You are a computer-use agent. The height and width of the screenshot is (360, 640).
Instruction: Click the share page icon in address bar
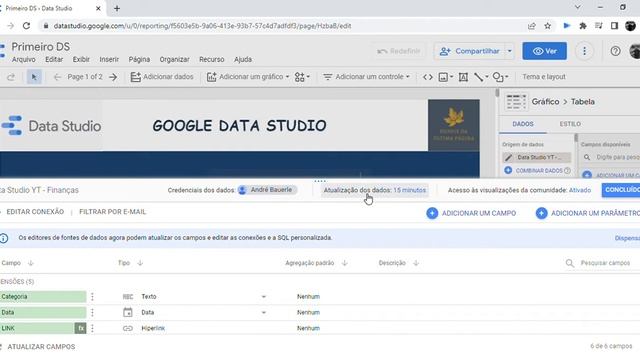point(531,26)
